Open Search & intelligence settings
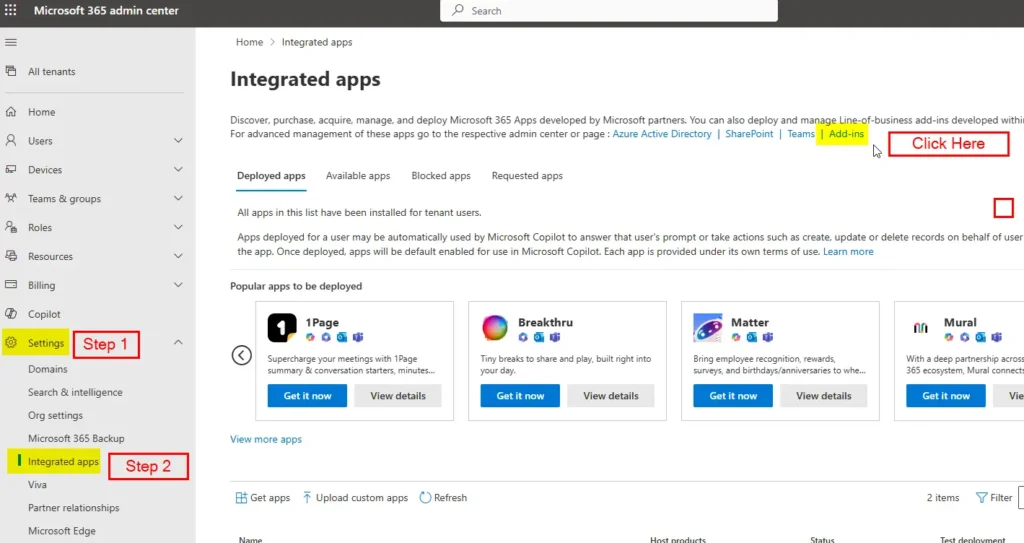The height and width of the screenshot is (543, 1024). 75,392
